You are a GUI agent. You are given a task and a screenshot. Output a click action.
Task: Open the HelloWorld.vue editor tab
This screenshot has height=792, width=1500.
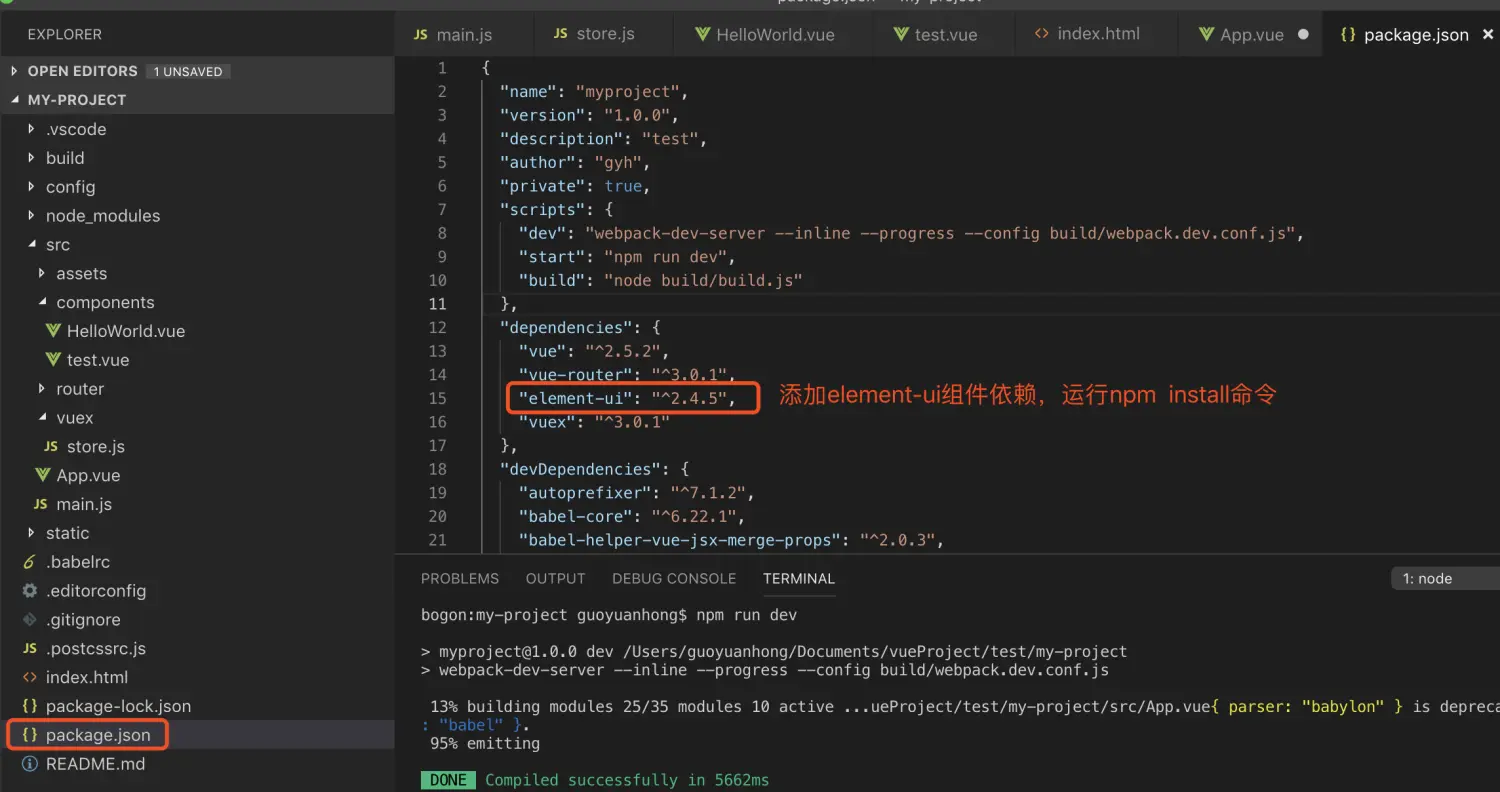pyautogui.click(x=775, y=34)
